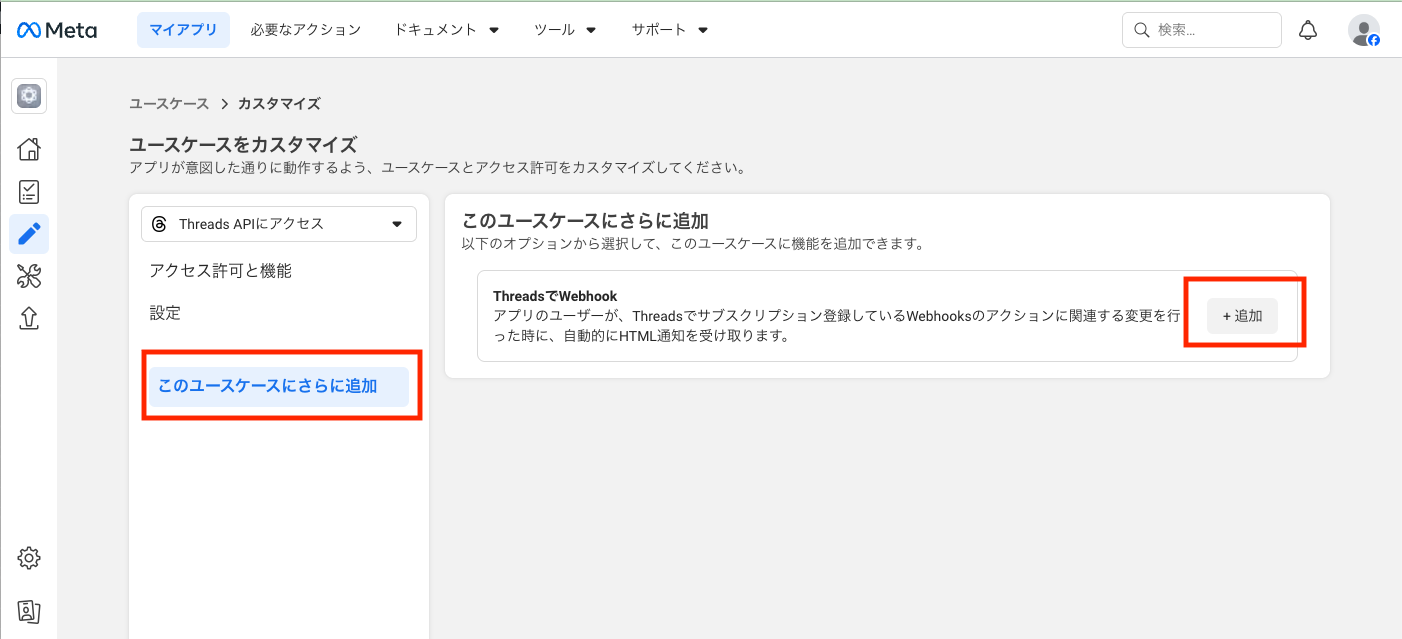Image resolution: width=1402 pixels, height=639 pixels.
Task: Select the app icon at sidebar top
Action: pyautogui.click(x=29, y=96)
